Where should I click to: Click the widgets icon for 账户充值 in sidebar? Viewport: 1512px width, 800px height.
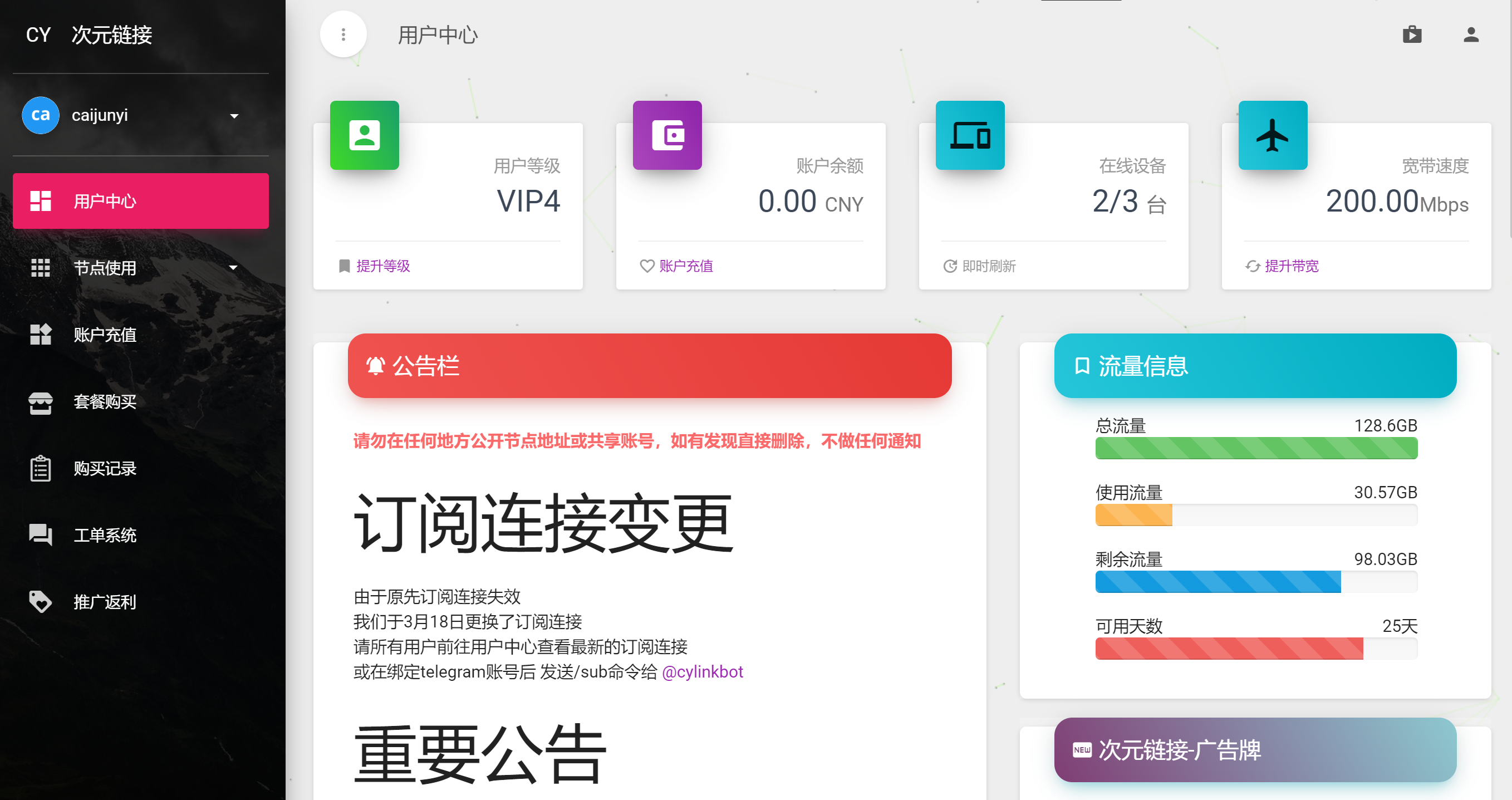click(41, 335)
